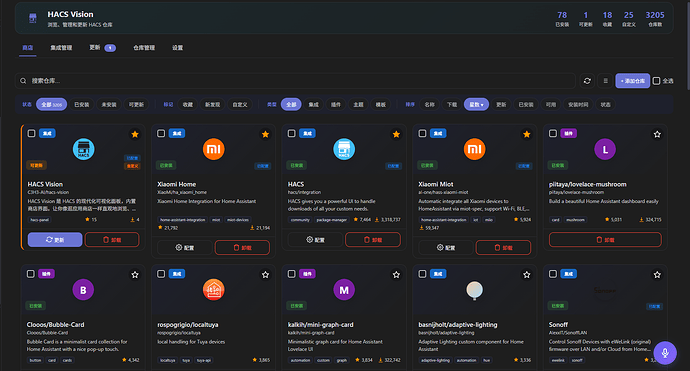
Task: Unfavorite Xiaomi Home star icon
Action: [x=265, y=134]
